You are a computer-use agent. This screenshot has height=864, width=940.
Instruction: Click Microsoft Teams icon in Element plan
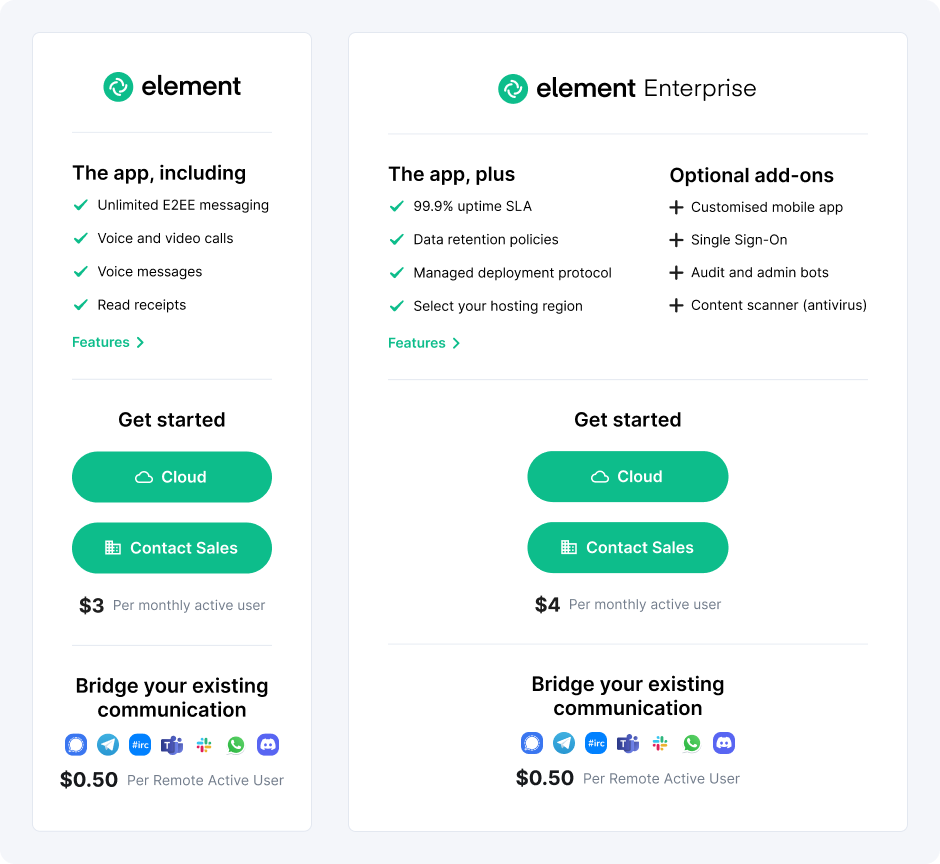[172, 745]
